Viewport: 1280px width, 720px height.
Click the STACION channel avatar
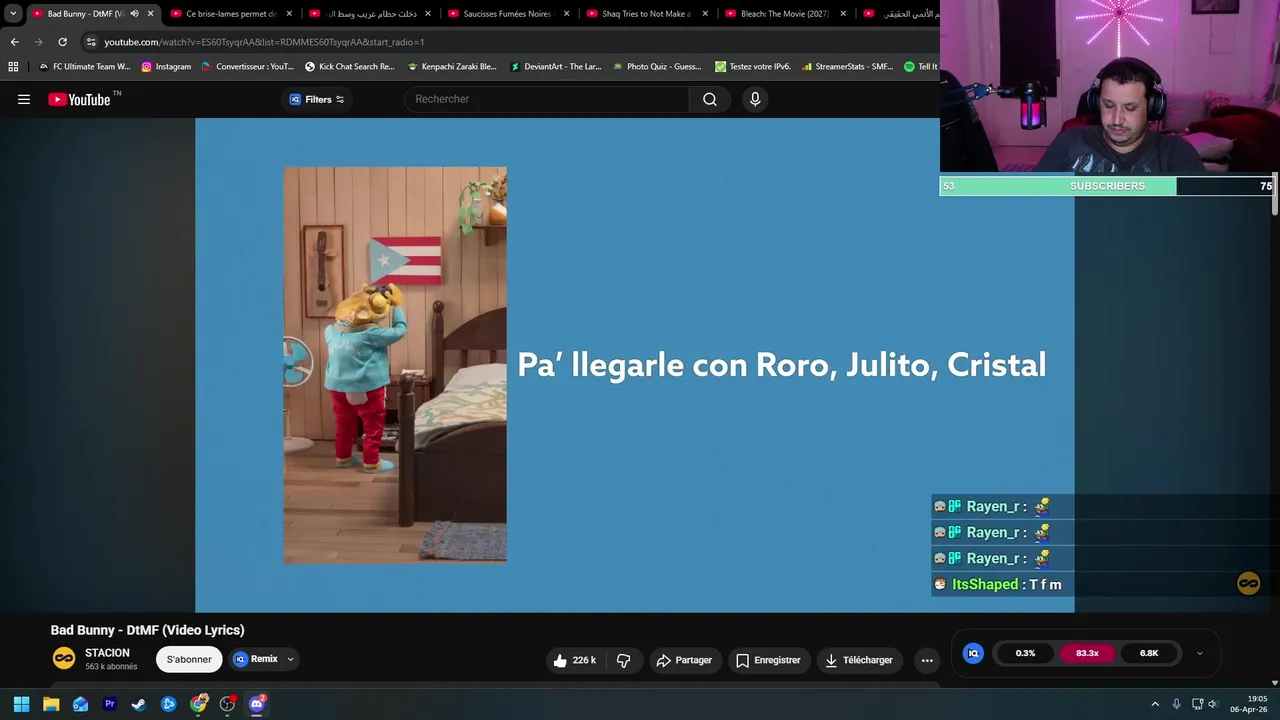pos(64,658)
